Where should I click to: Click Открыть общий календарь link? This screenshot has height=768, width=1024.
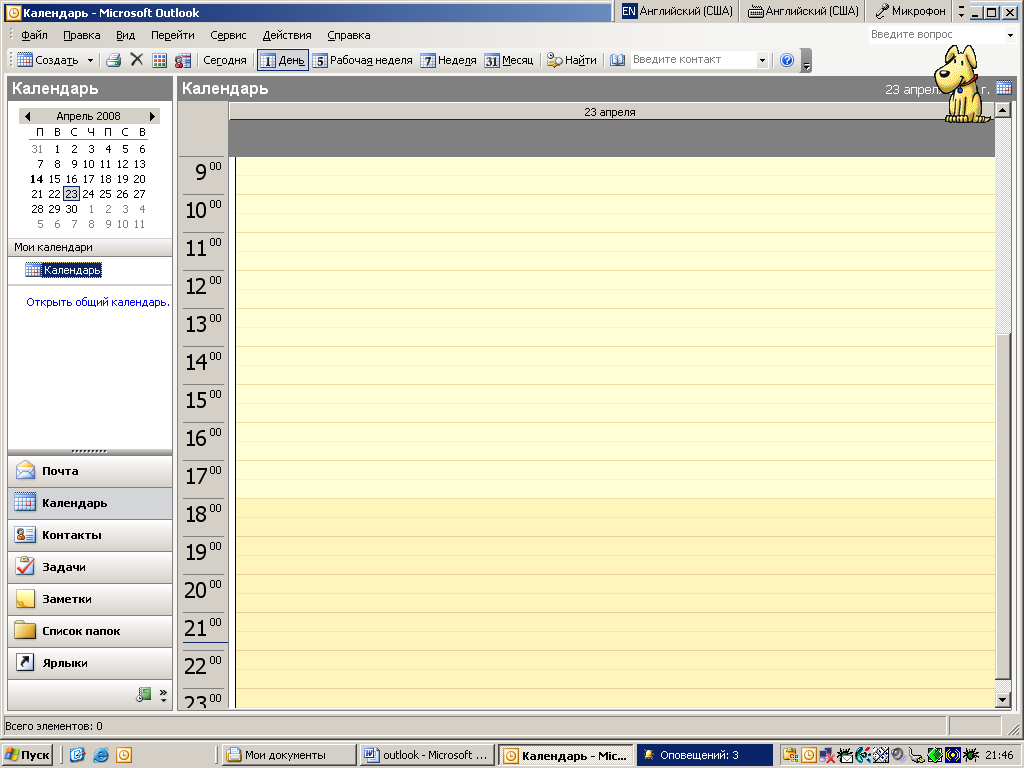click(x=97, y=302)
